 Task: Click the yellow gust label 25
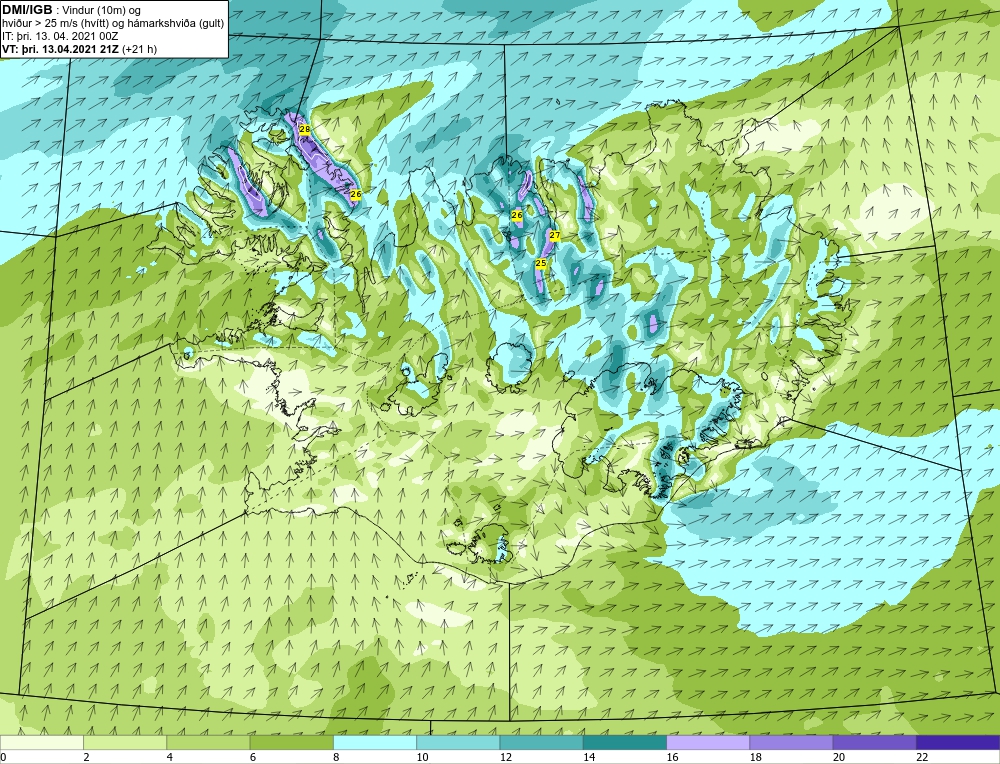click(541, 263)
